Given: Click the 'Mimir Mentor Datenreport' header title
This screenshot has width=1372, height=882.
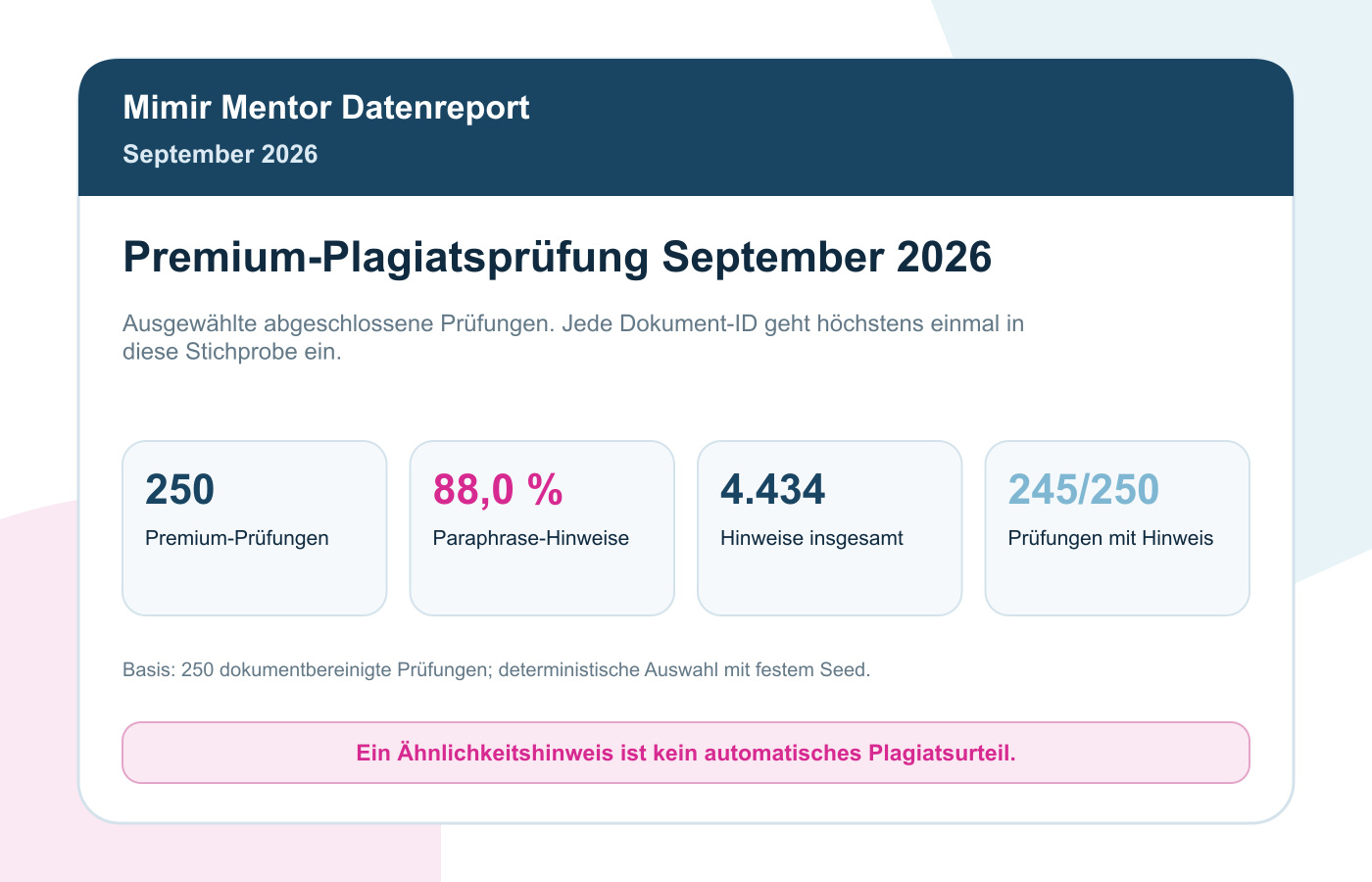Looking at the screenshot, I should coord(325,107).
